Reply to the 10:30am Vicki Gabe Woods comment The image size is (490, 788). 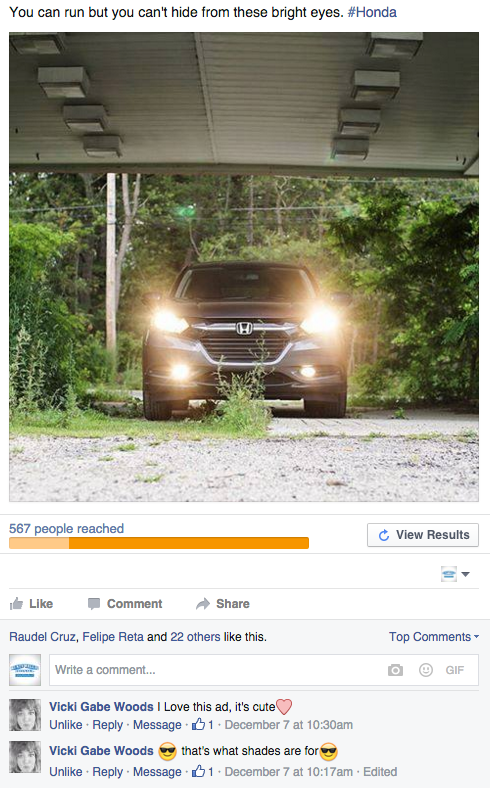(x=108, y=725)
